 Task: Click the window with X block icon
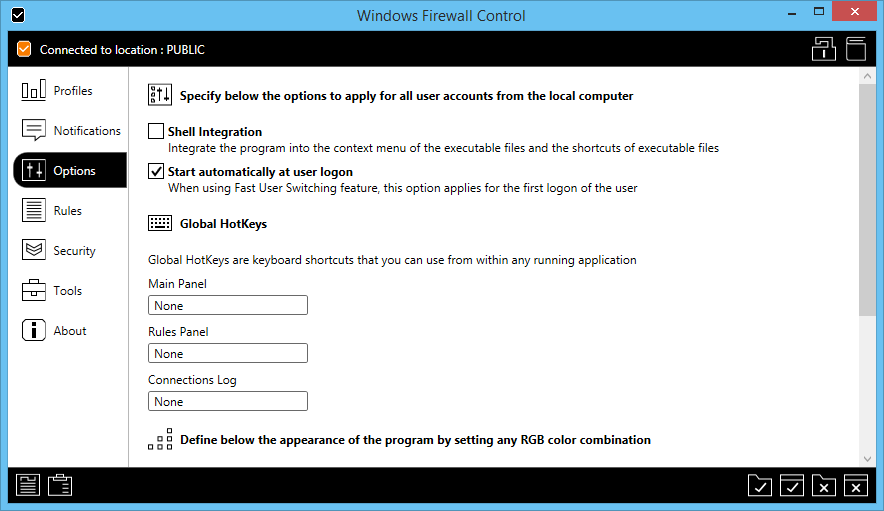pyautogui.click(x=856, y=485)
